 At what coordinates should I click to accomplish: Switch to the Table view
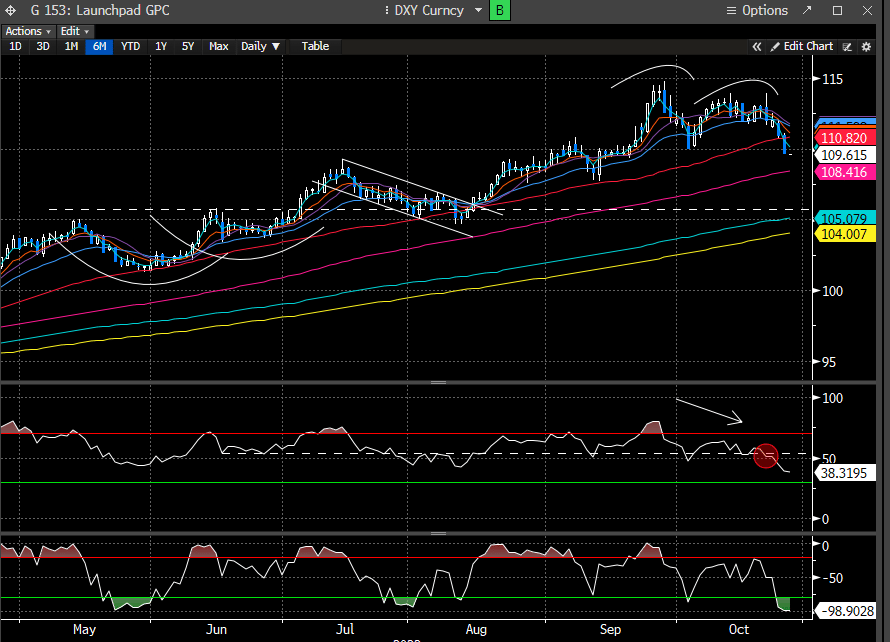[x=315, y=46]
